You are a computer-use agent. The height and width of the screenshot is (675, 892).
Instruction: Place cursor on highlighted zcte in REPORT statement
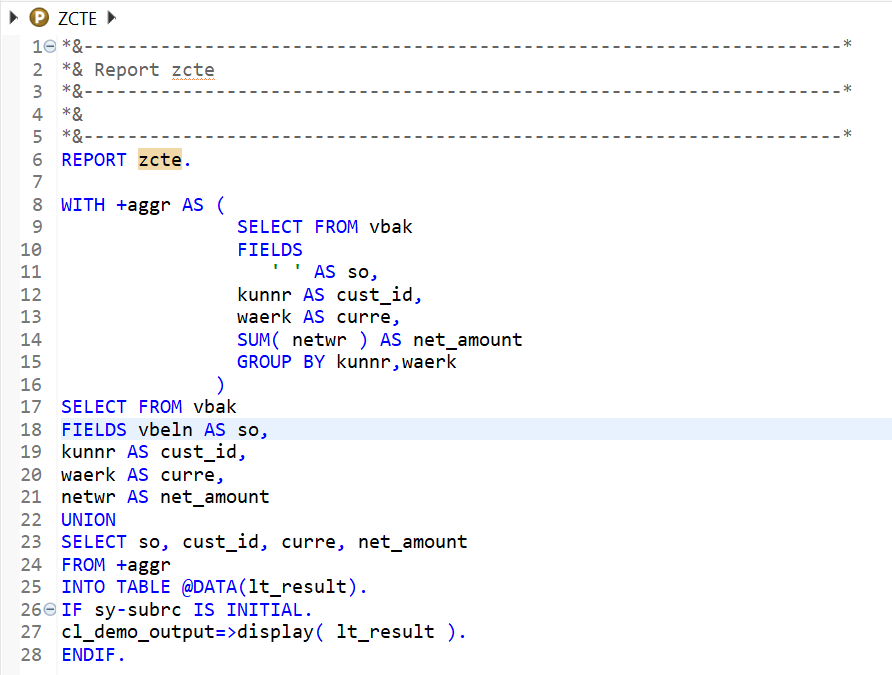[160, 160]
